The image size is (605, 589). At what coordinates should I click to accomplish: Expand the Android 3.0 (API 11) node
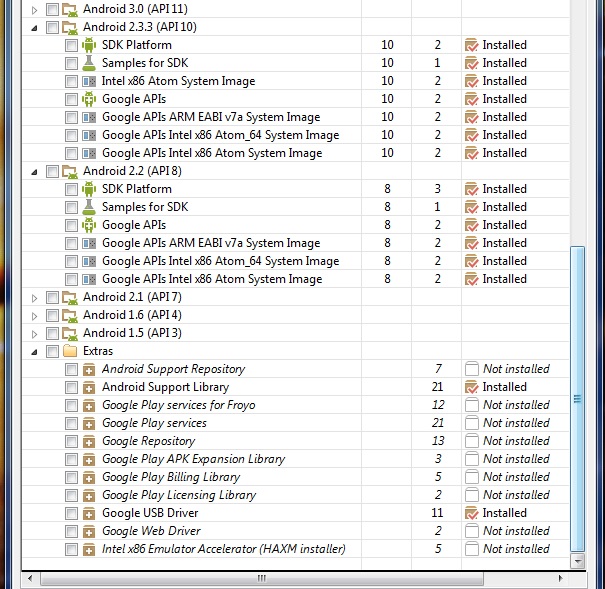pyautogui.click(x=35, y=9)
